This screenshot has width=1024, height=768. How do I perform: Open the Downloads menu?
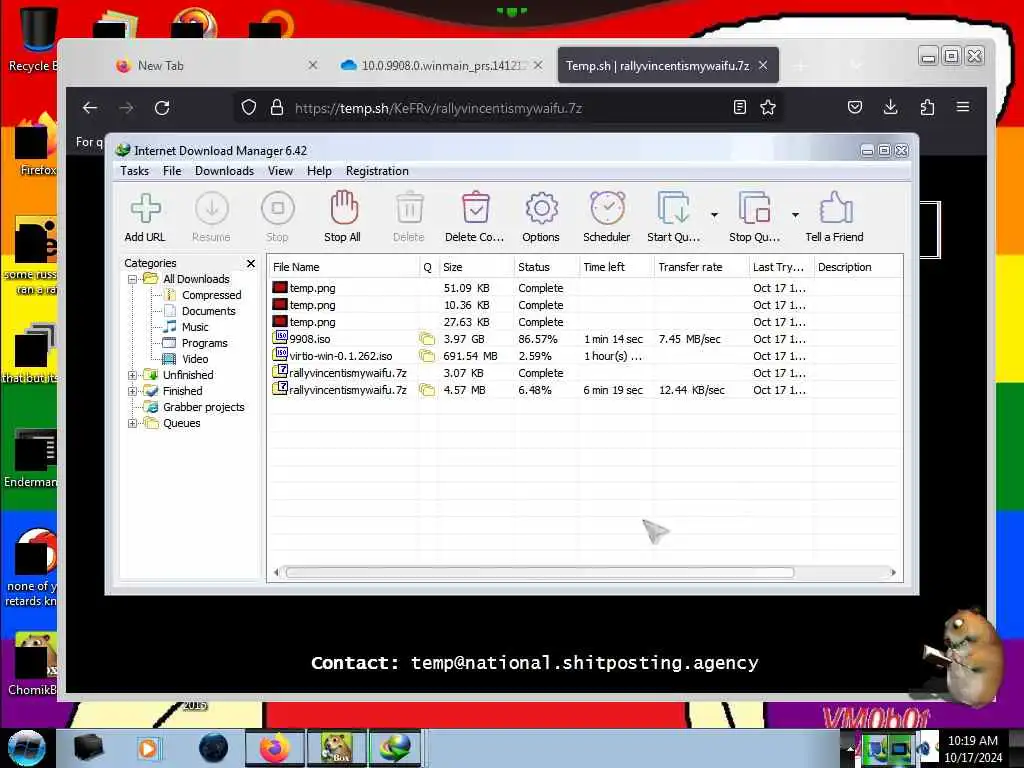click(x=224, y=171)
